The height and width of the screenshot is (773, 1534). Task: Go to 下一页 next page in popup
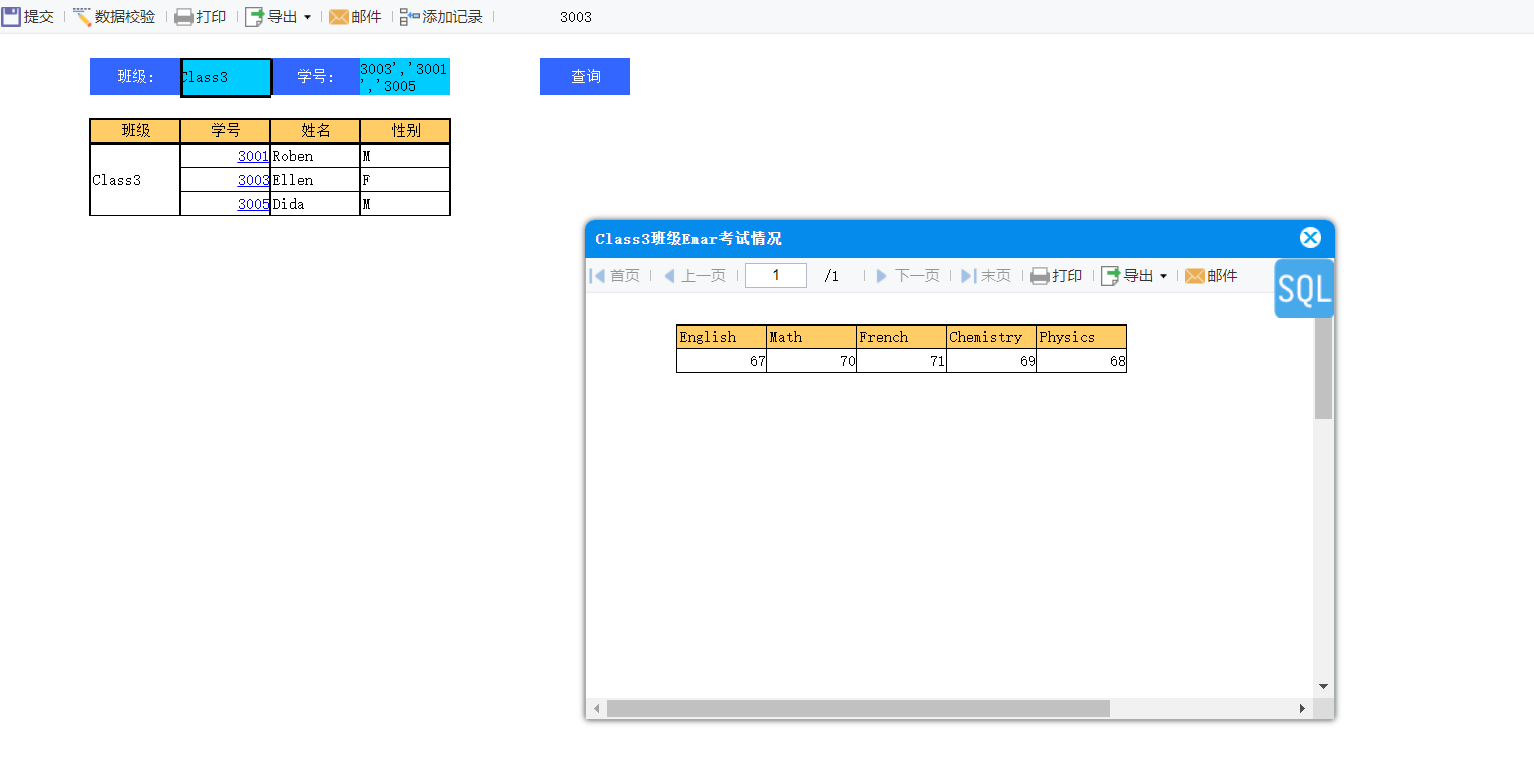(907, 276)
